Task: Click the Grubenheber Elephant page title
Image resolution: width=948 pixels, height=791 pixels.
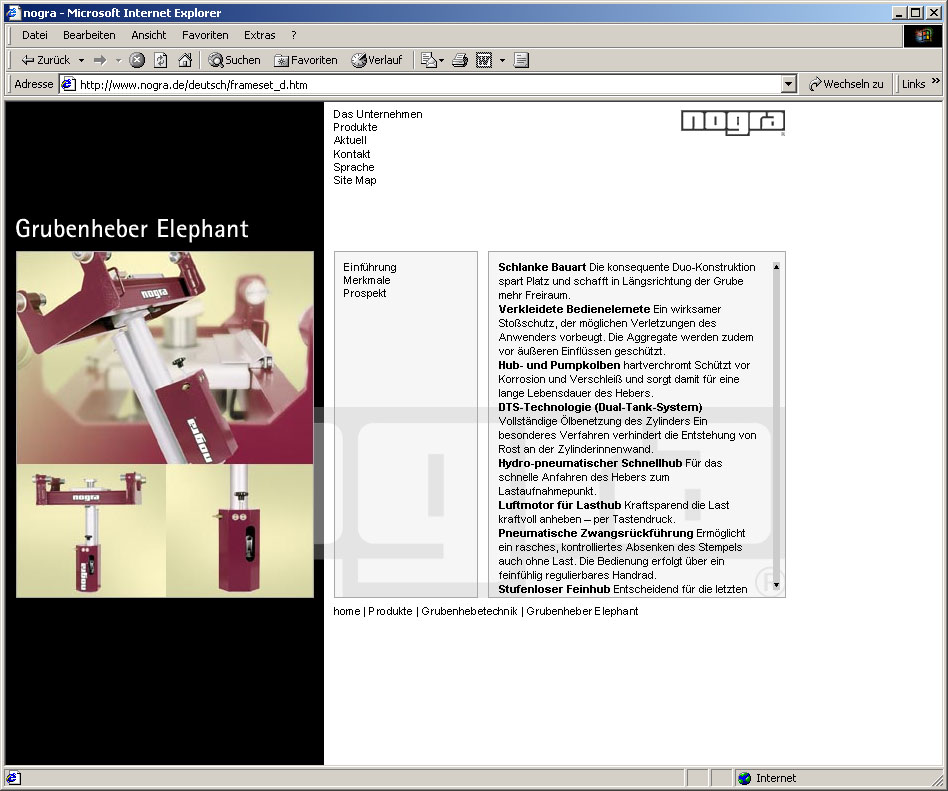Action: (x=132, y=229)
